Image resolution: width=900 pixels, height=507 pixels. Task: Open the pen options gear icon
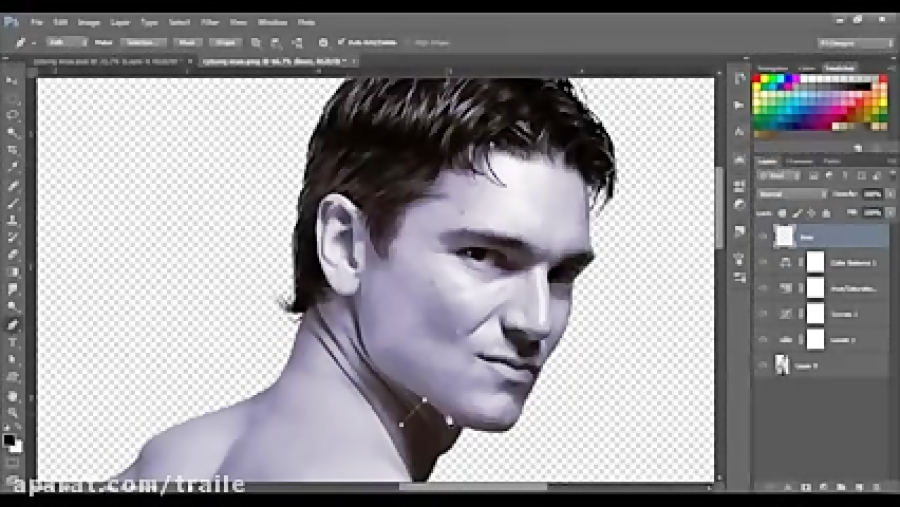pyautogui.click(x=323, y=43)
